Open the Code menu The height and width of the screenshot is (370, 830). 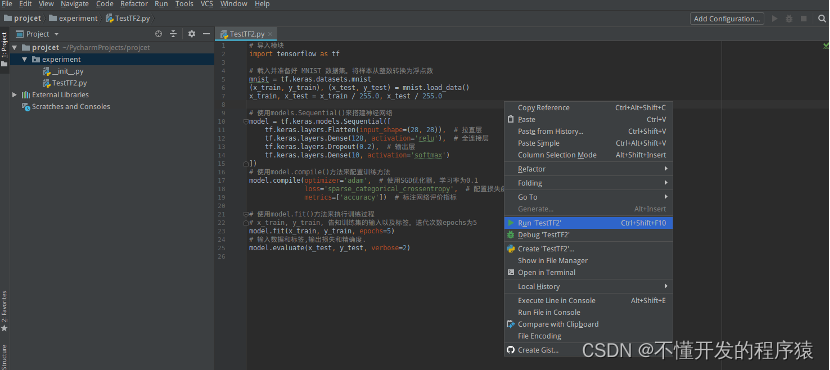105,4
